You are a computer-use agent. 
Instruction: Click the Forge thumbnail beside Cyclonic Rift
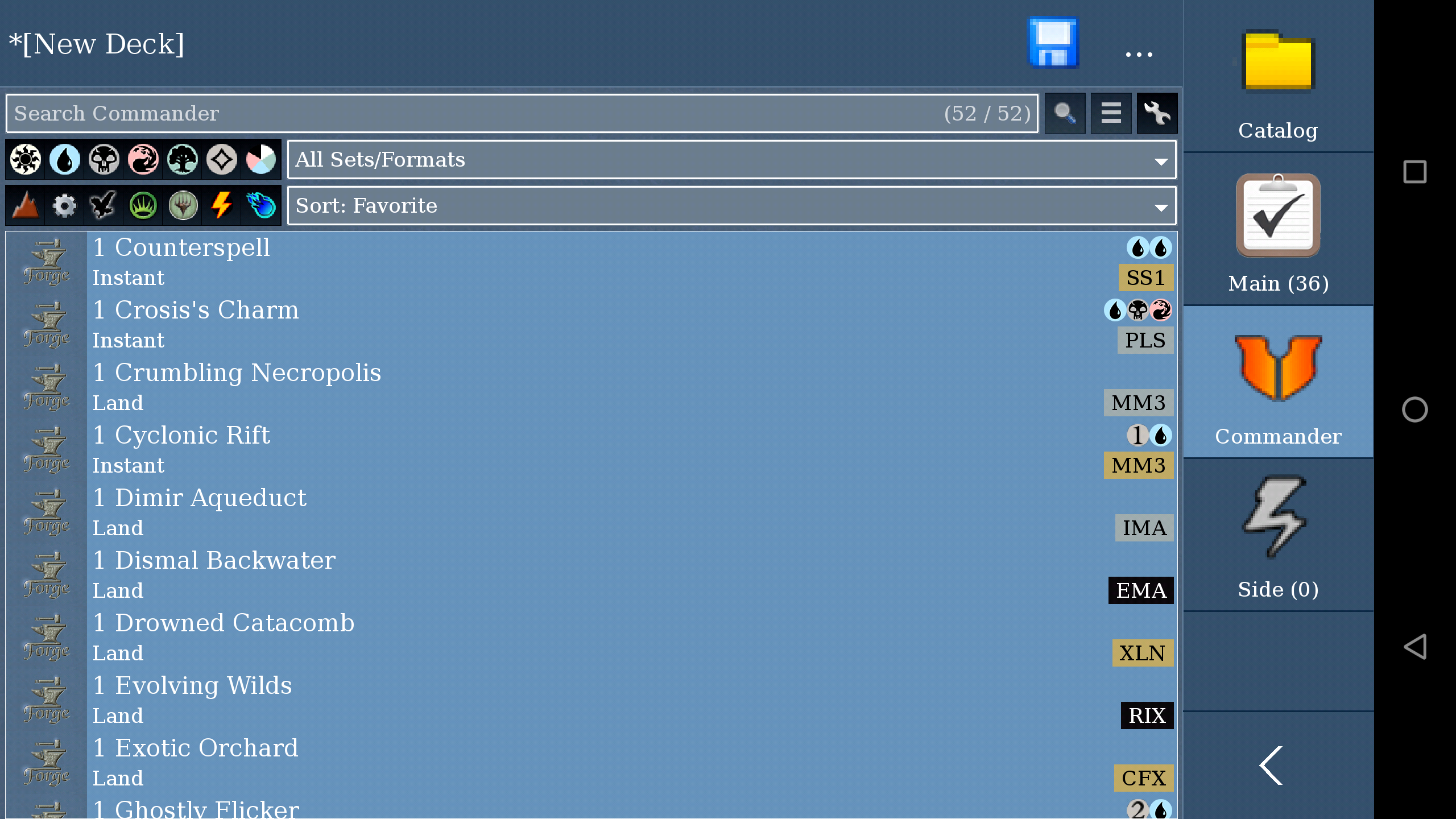tap(47, 450)
